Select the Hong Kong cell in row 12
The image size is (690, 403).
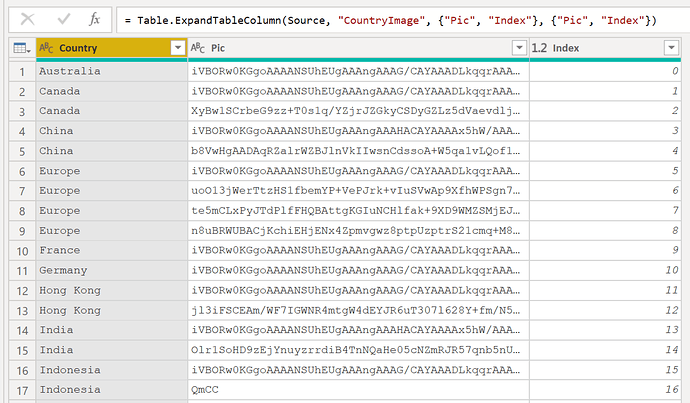(112, 290)
